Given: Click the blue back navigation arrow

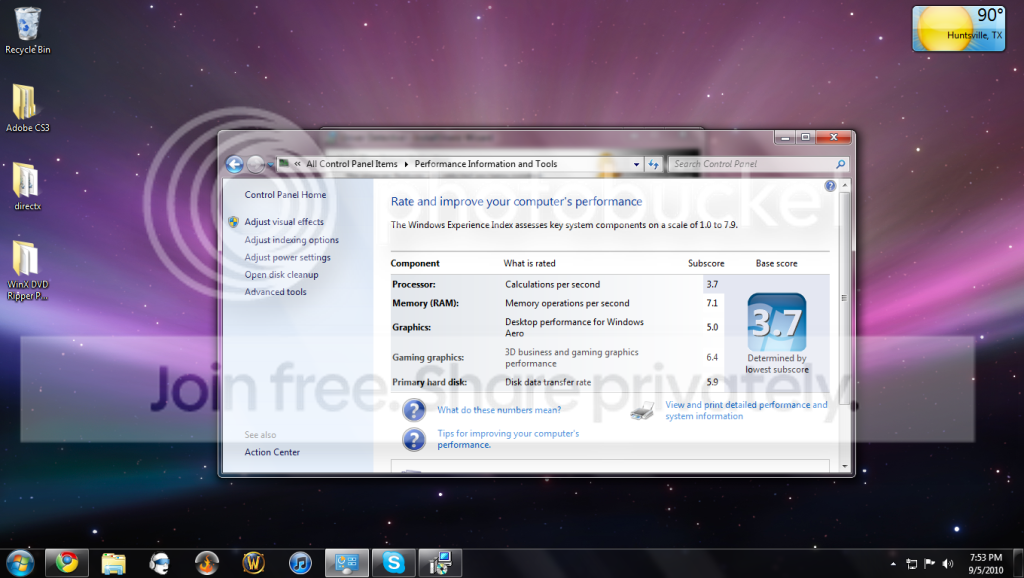Looking at the screenshot, I should (234, 165).
